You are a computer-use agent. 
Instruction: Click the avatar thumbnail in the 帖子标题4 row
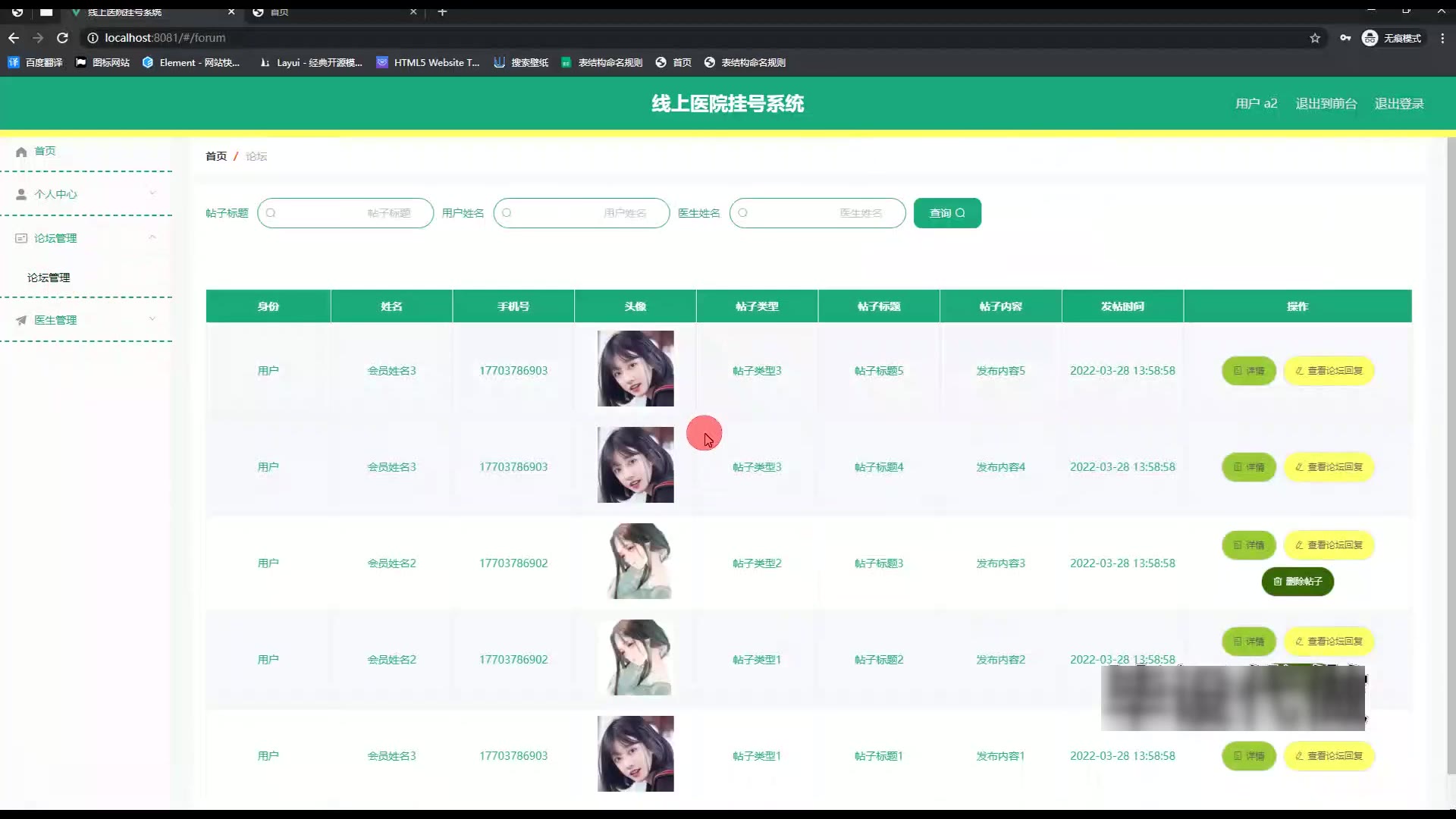click(x=635, y=465)
